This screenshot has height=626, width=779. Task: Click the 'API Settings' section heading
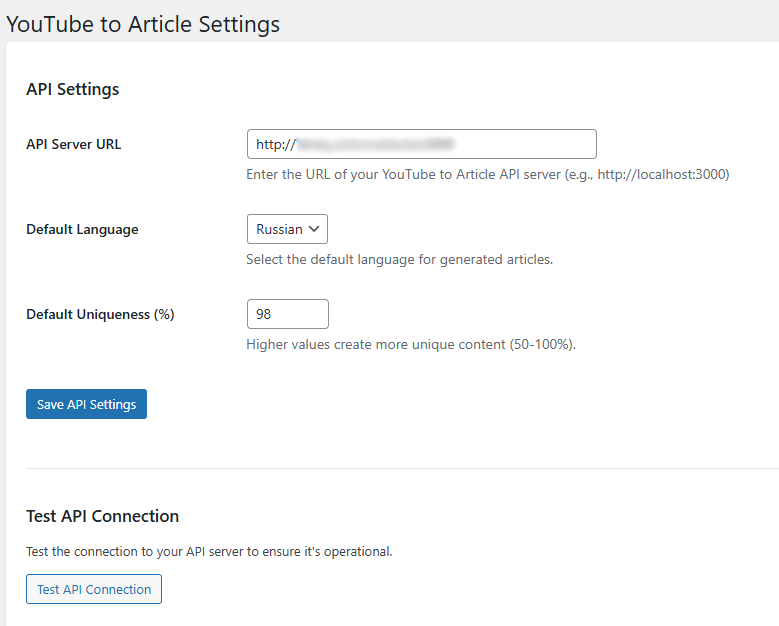pyautogui.click(x=73, y=89)
